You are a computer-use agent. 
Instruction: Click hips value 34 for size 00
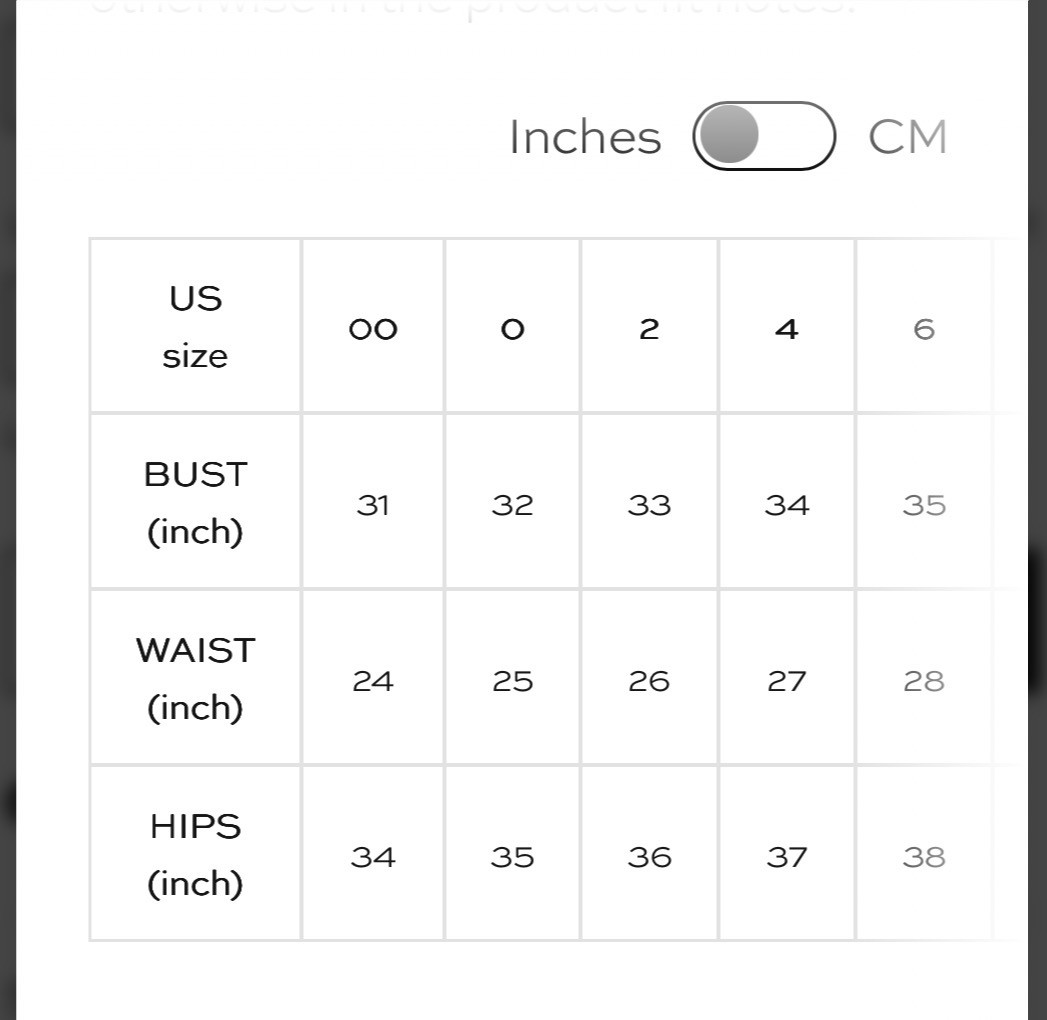point(373,857)
